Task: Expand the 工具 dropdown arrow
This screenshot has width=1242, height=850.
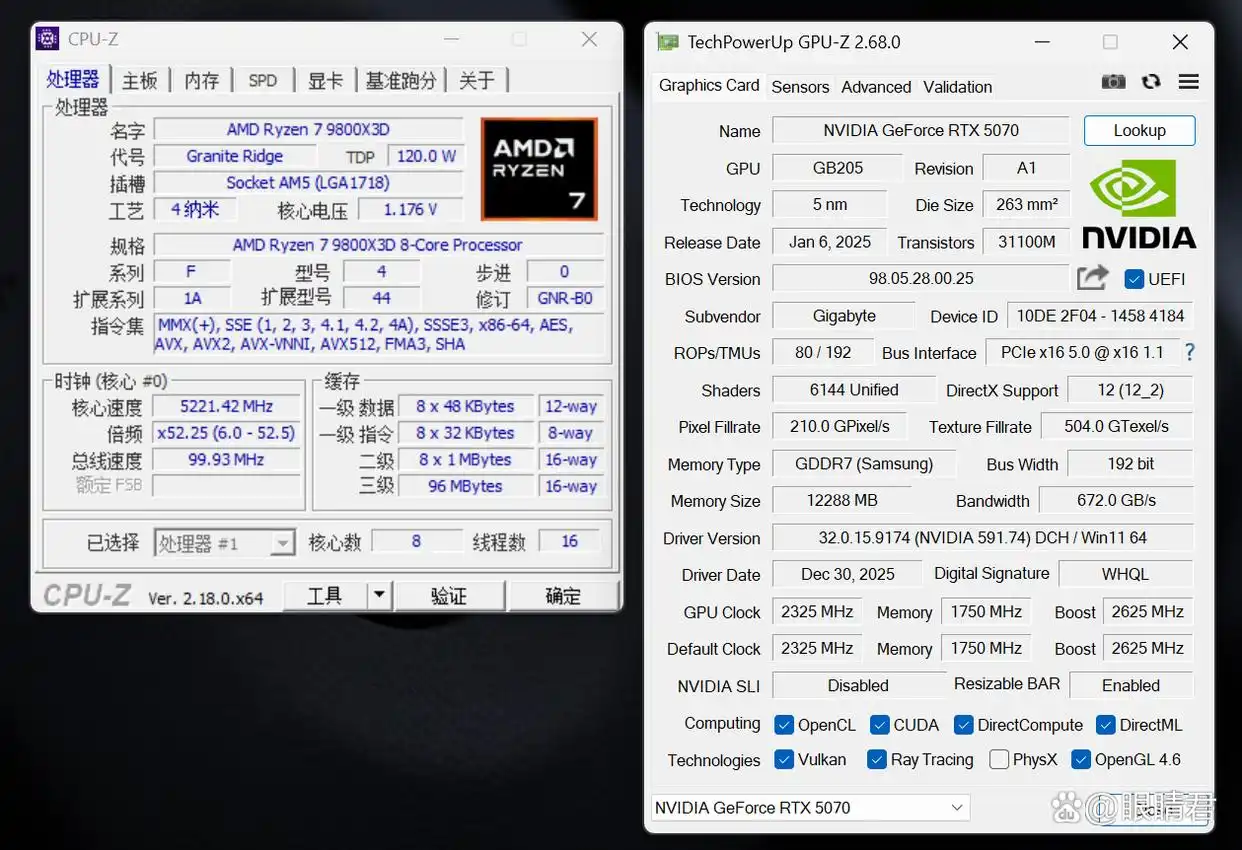Action: point(380,594)
